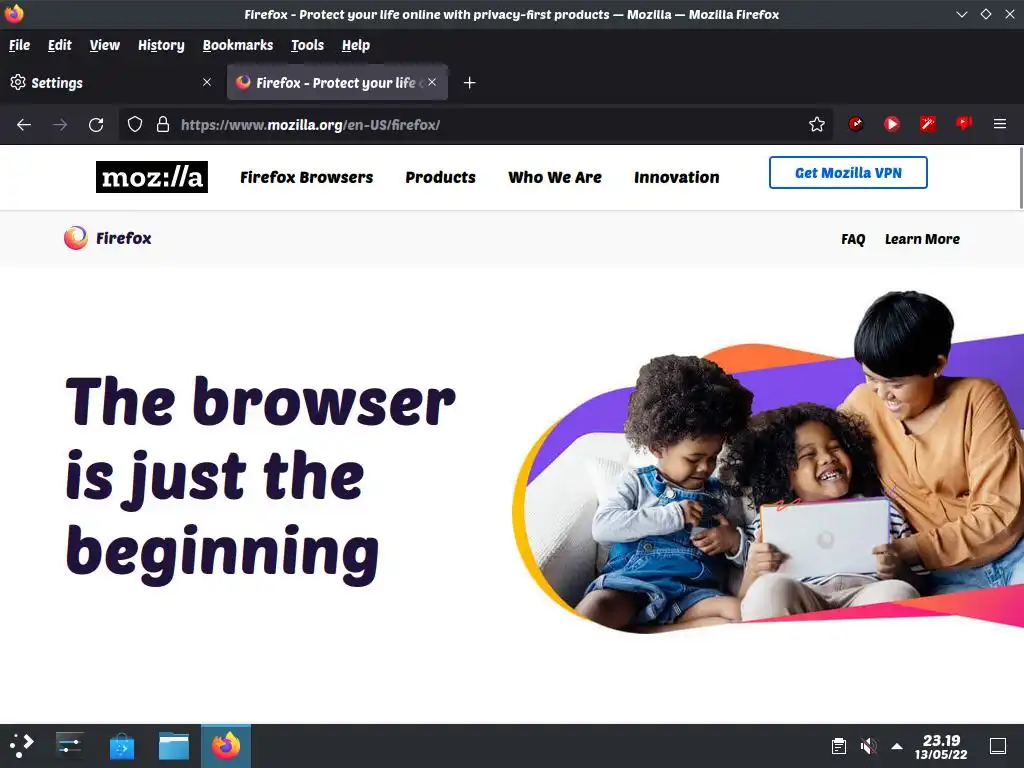Viewport: 1024px width, 768px height.
Task: Open System Settings from the taskbar
Action: pyautogui.click(x=69, y=745)
